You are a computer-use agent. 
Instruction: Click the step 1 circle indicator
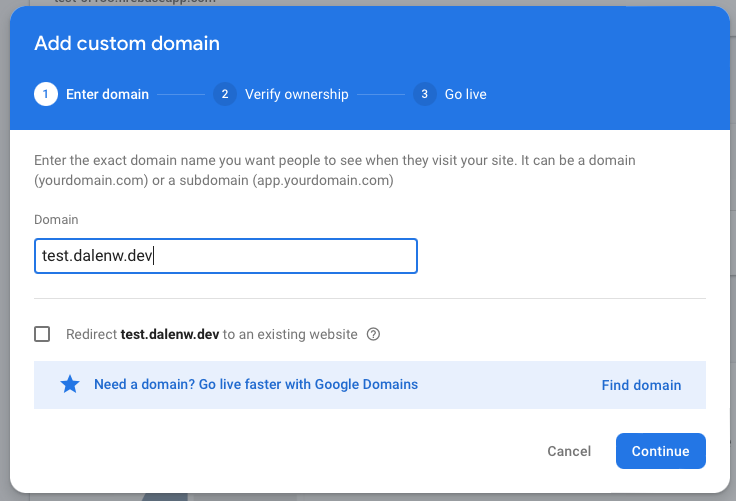45,94
